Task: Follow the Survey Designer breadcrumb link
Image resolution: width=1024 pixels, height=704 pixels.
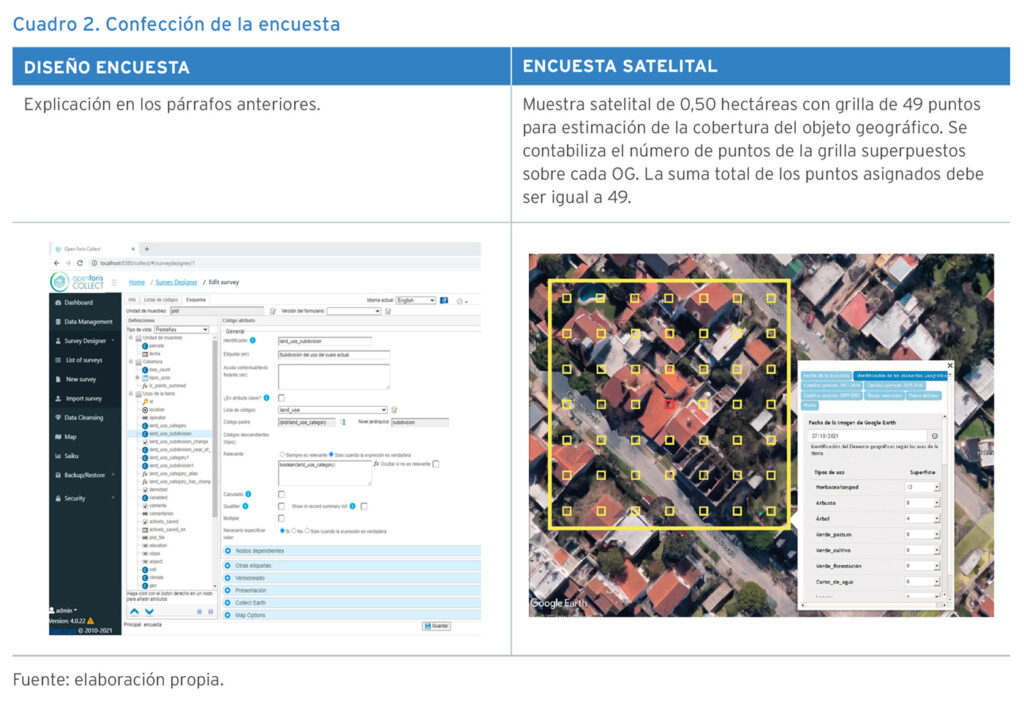Action: tap(176, 282)
